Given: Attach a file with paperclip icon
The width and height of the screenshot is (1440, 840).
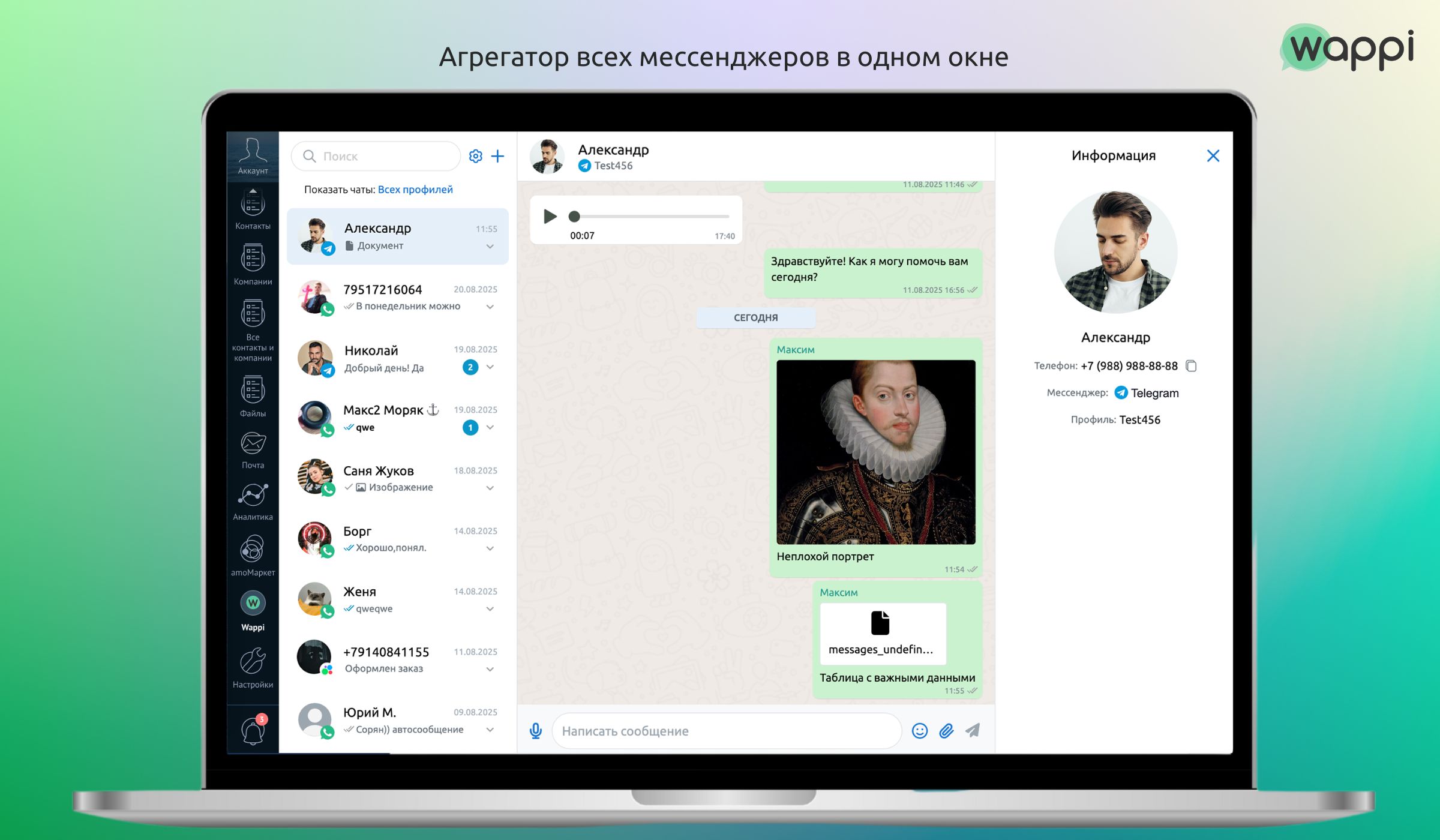Looking at the screenshot, I should click(946, 731).
